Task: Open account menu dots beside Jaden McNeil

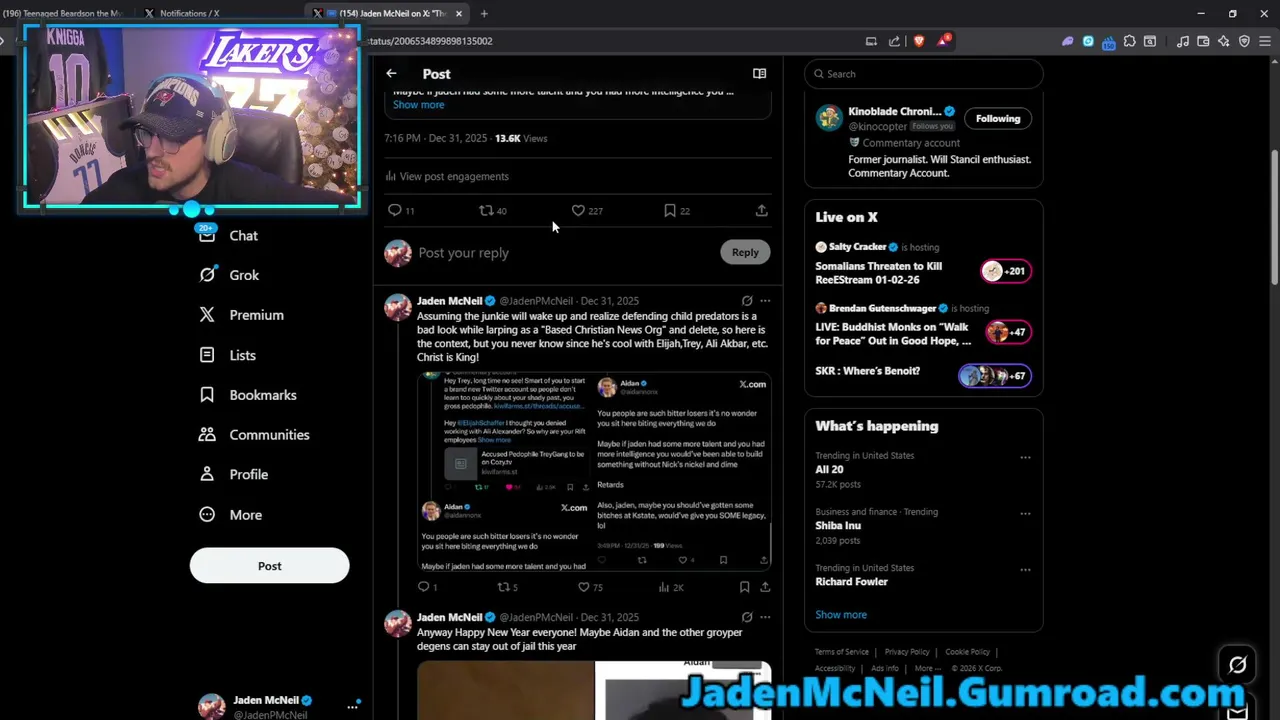Action: pos(352,706)
